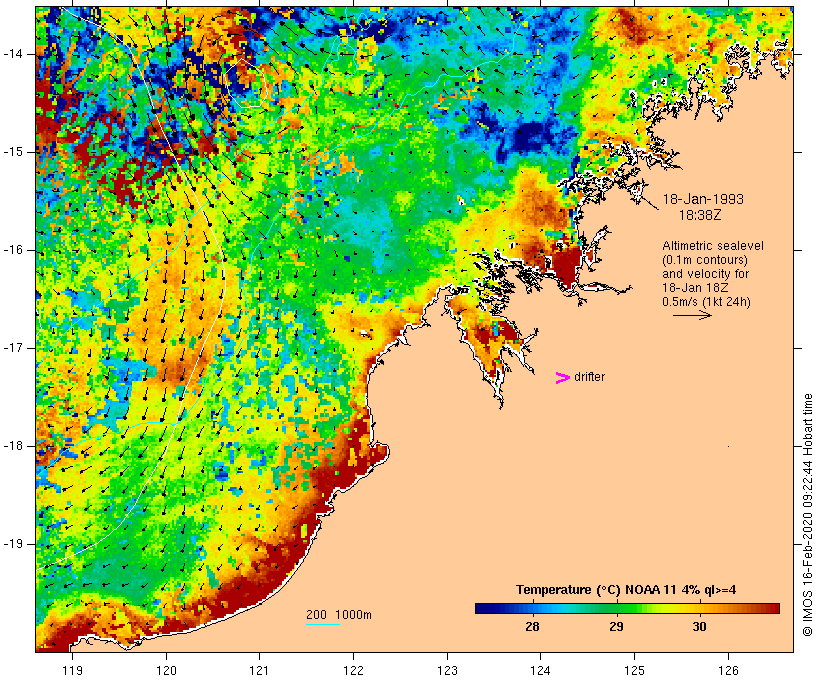The image size is (820, 680).
Task: Click the temperature colorbar title text
Action: (x=626, y=590)
